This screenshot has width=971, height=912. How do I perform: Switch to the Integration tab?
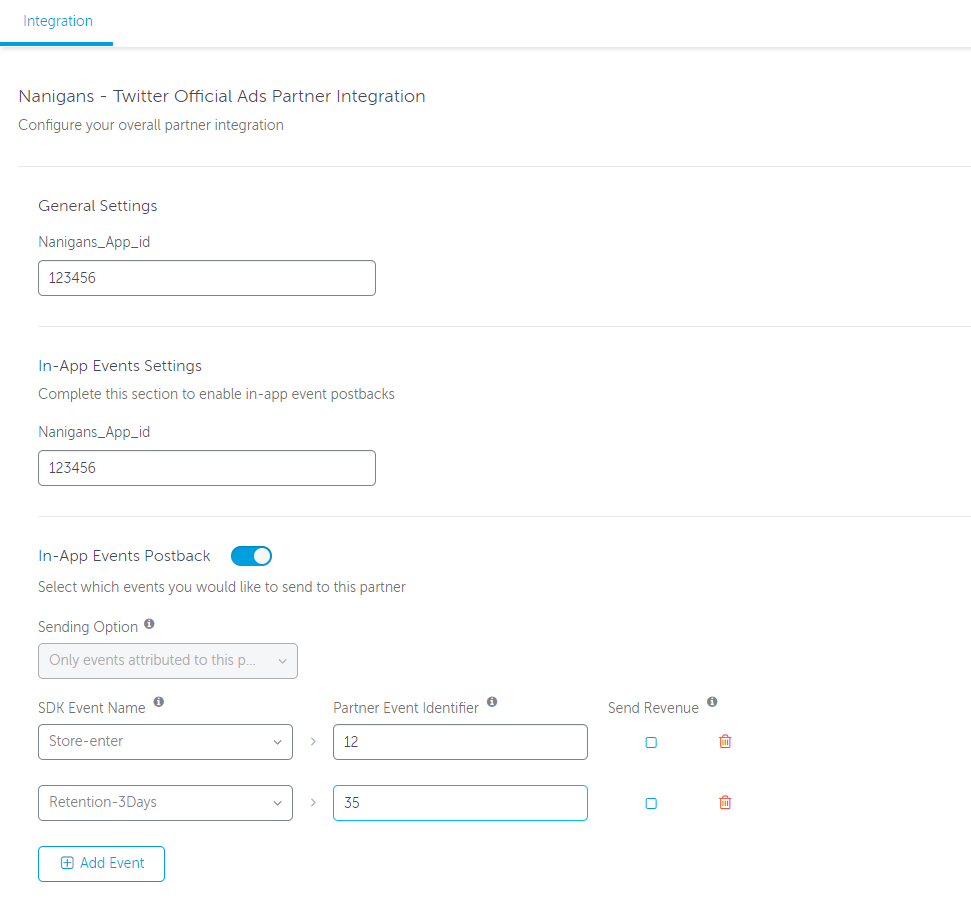pos(58,21)
